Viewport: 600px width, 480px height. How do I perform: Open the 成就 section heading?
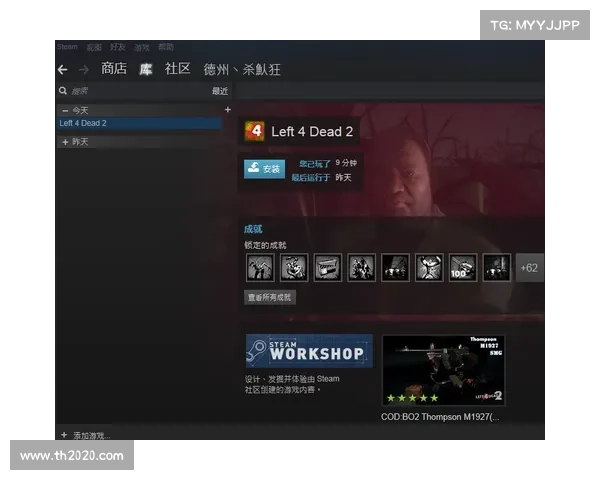[253, 229]
